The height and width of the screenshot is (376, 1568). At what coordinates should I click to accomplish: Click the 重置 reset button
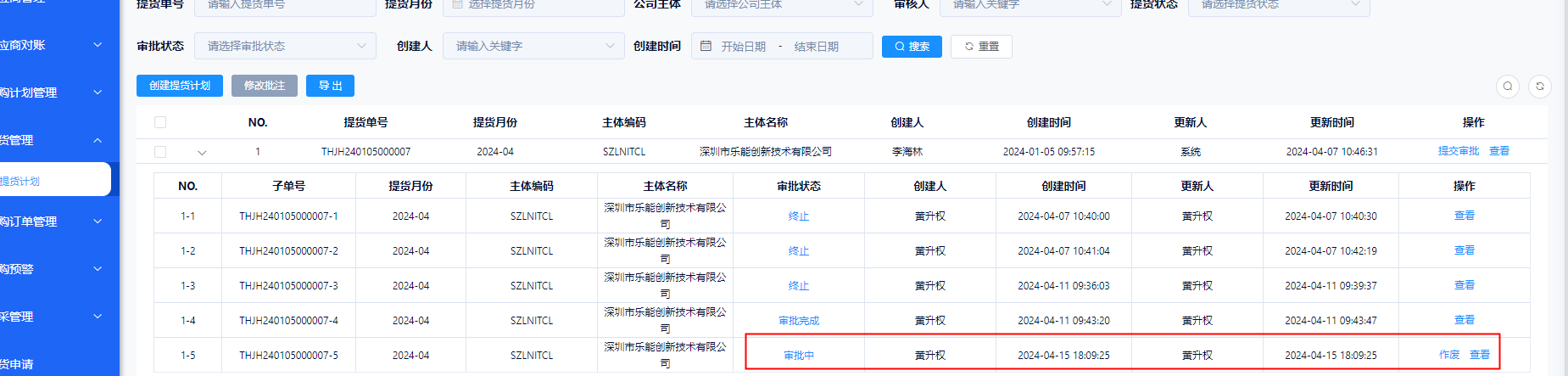pyautogui.click(x=981, y=47)
